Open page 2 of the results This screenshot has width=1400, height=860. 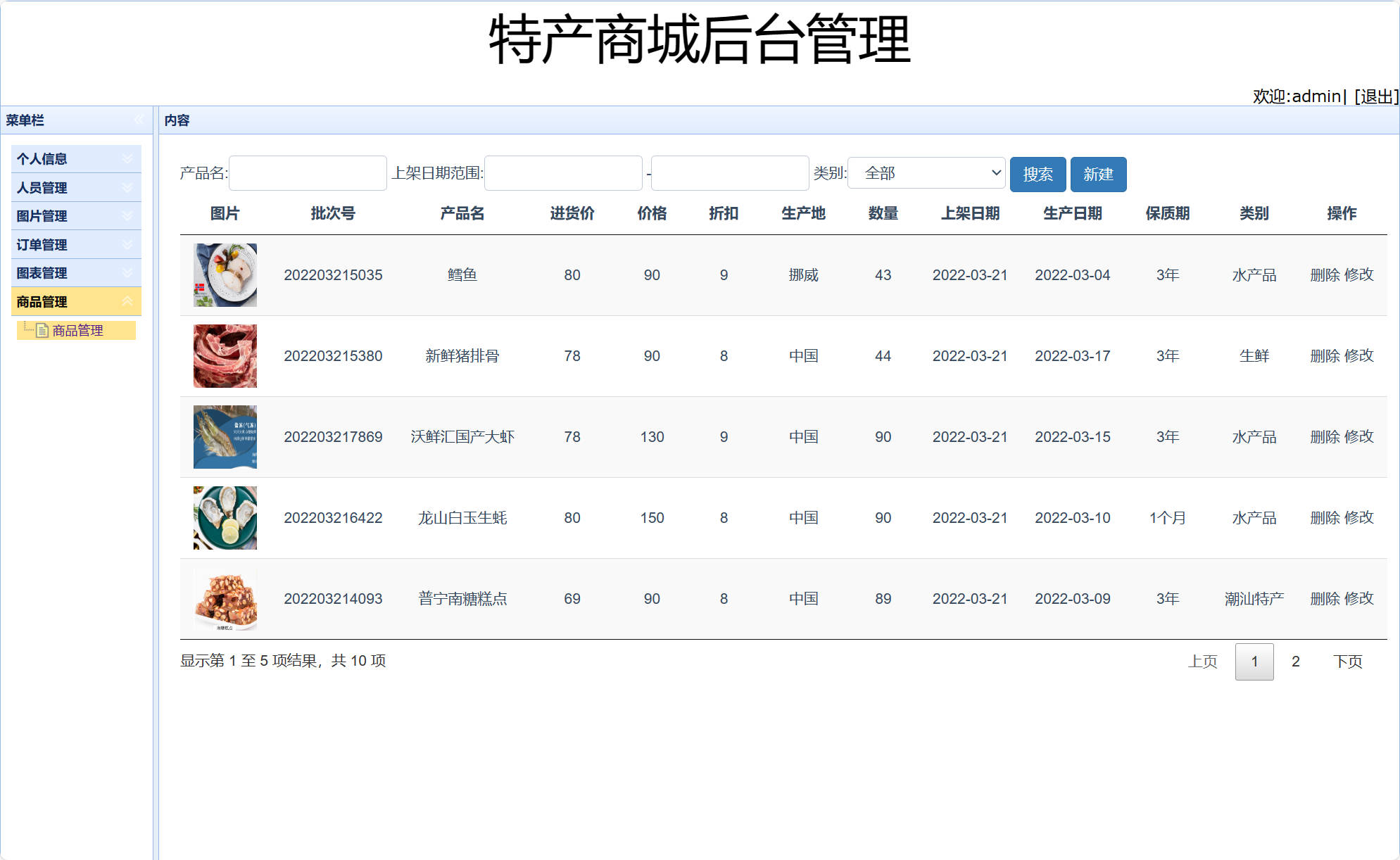pos(1294,662)
